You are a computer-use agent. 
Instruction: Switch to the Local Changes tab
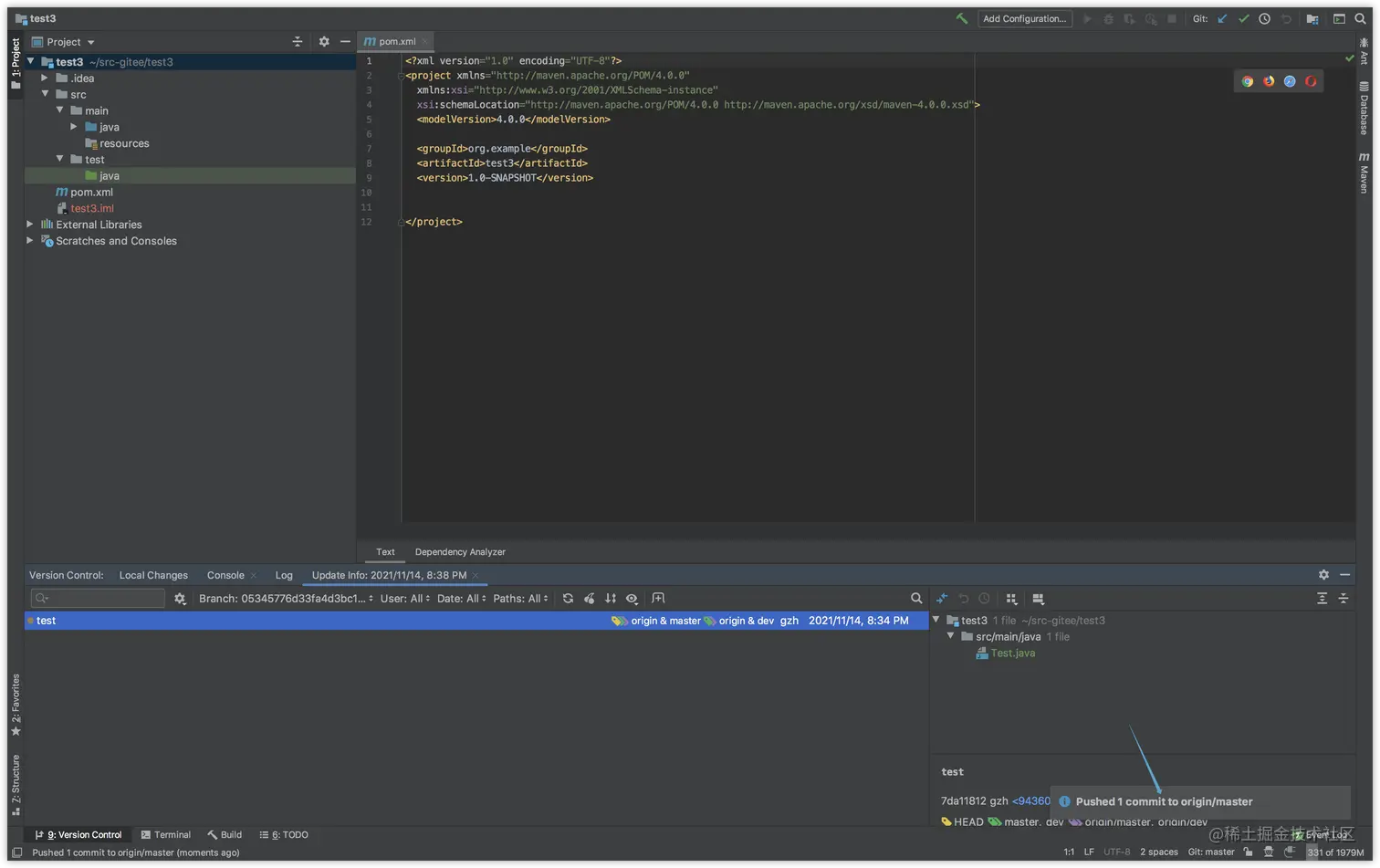click(153, 575)
